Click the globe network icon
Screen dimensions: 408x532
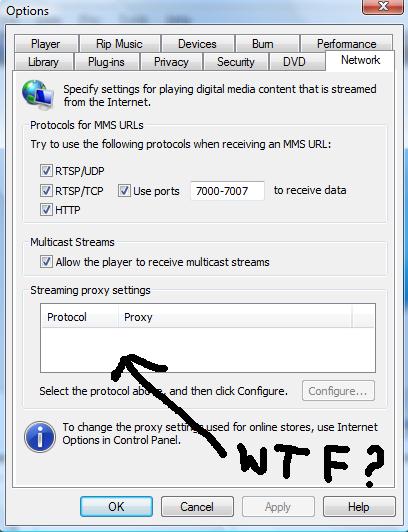[38, 95]
